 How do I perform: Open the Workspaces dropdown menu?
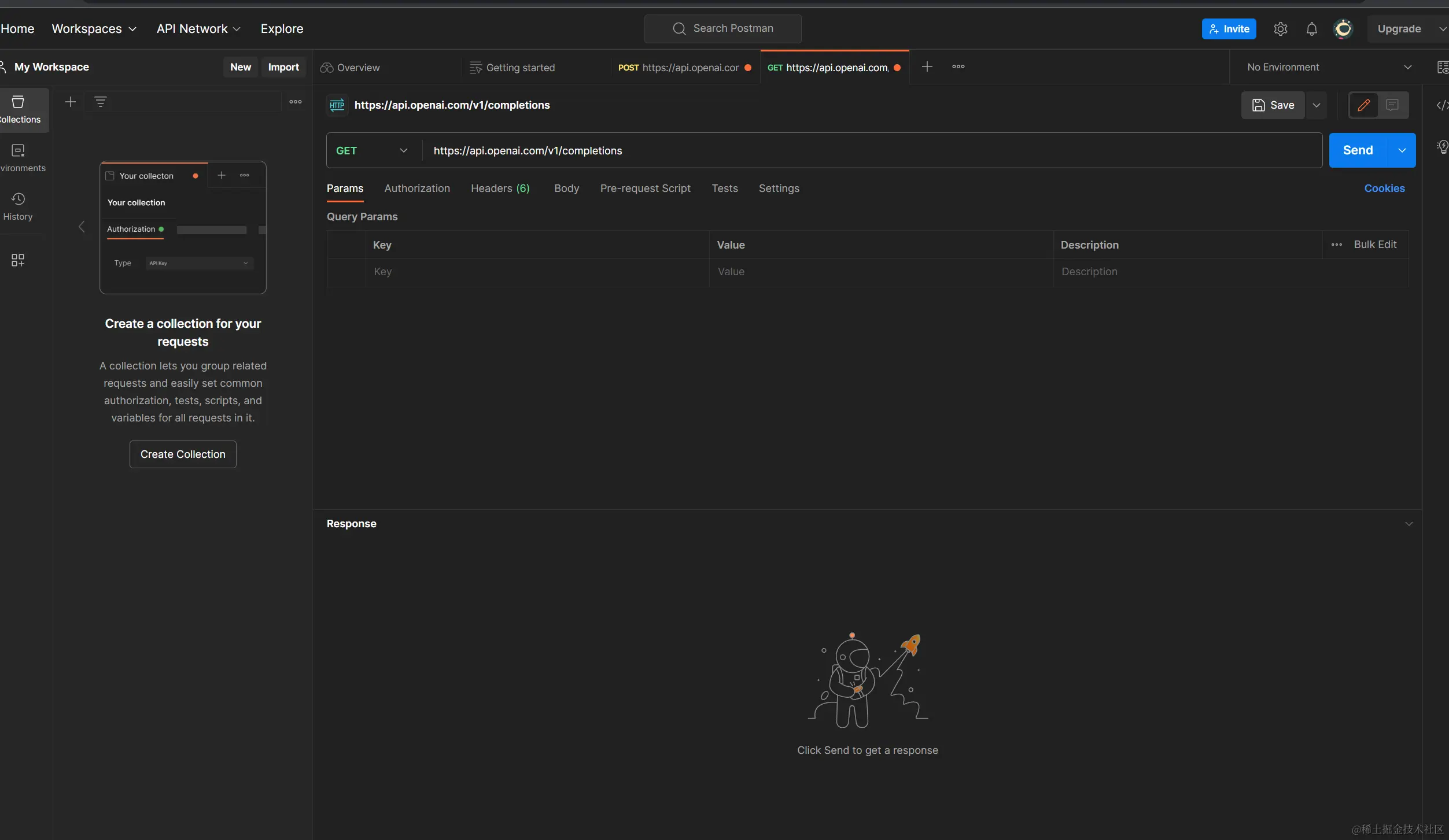pos(94,29)
